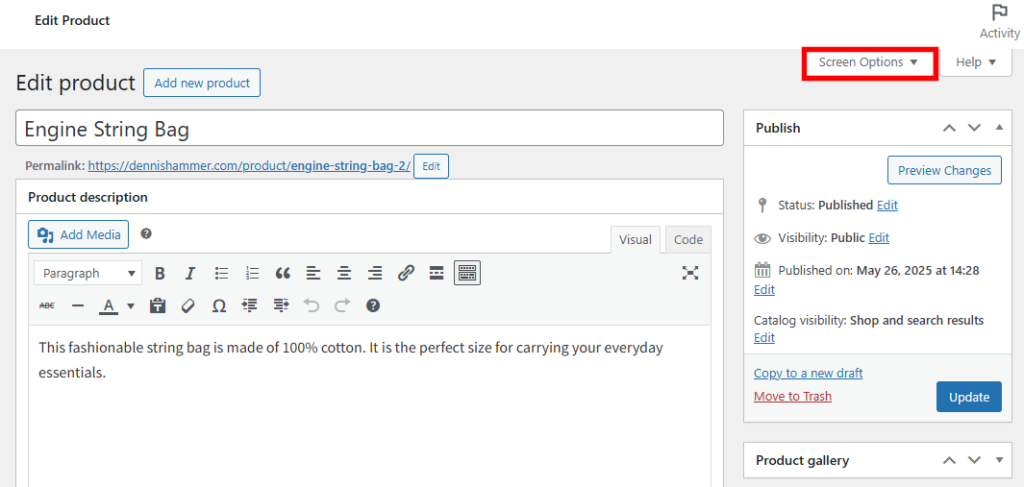Toggle the toolbar kitchen sink button
Viewport: 1024px width, 487px height.
click(467, 273)
